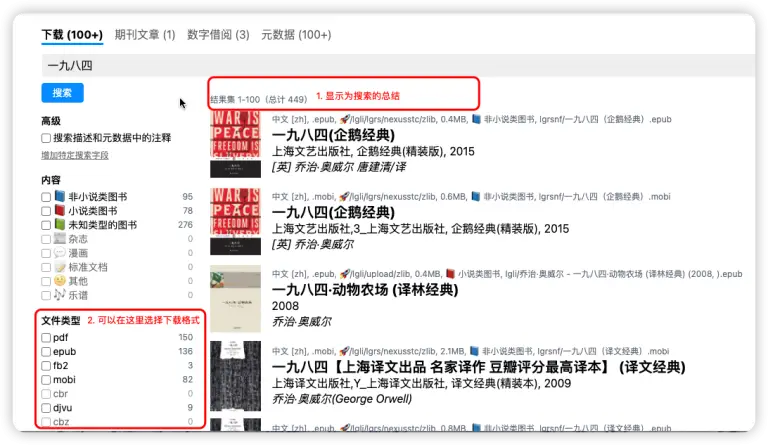Click the music notes icon beside 乐谱
This screenshot has width=768, height=445.
(x=60, y=295)
